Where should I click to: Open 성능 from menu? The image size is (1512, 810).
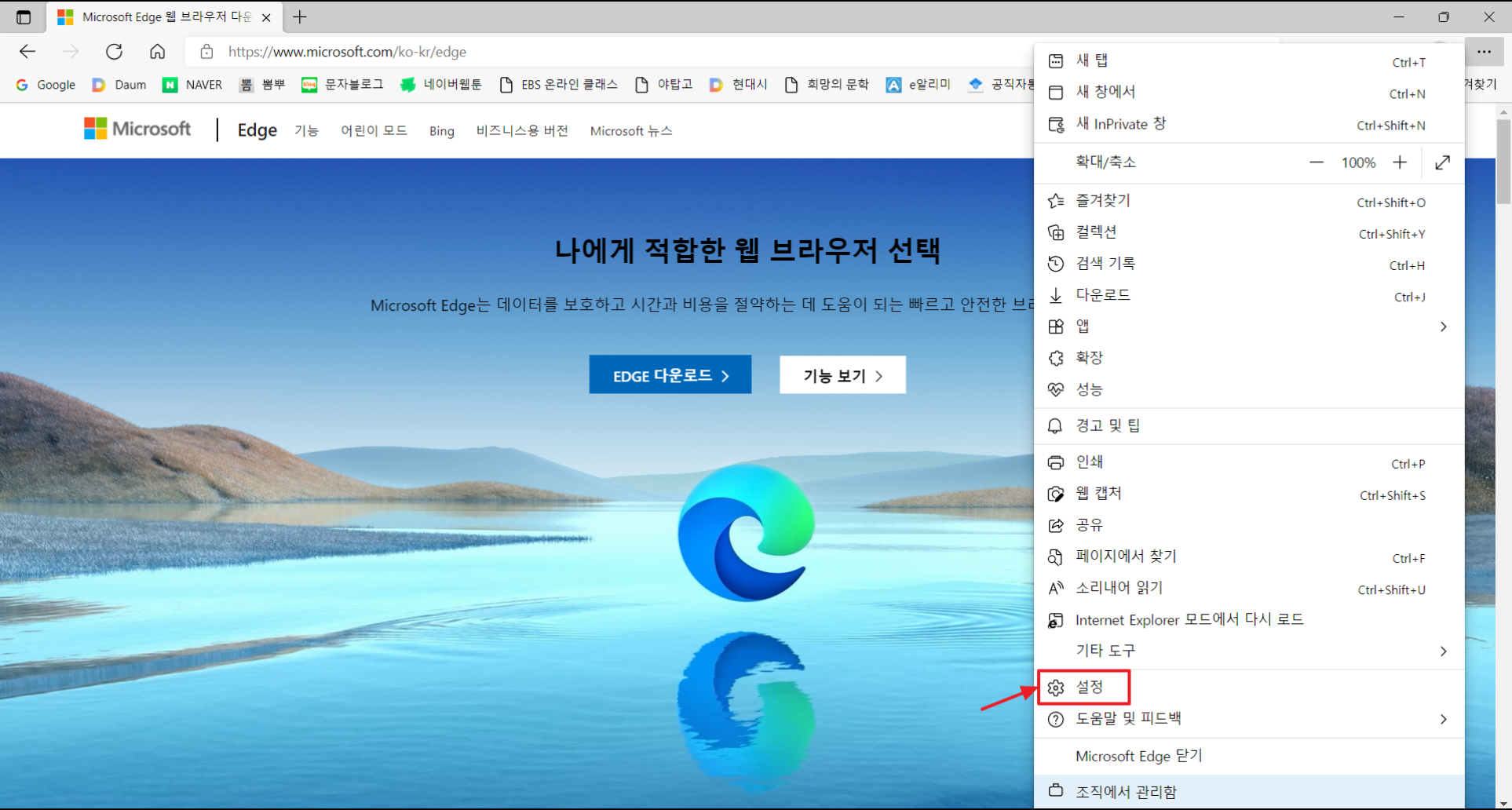[1249, 389]
